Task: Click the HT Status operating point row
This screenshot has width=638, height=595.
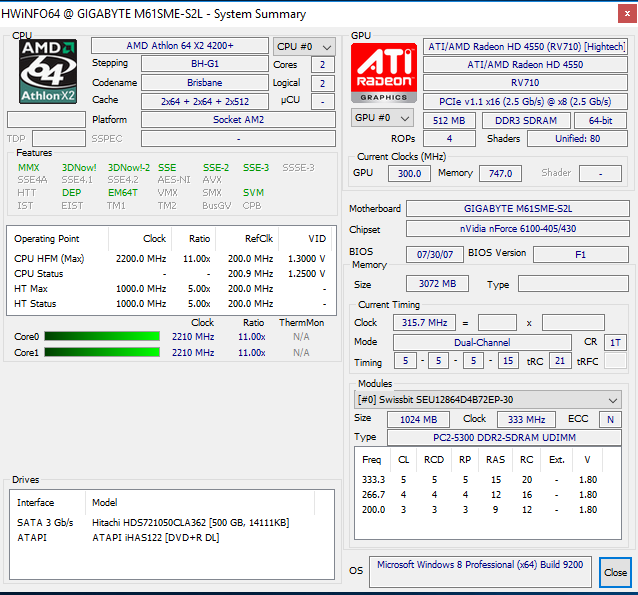Action: 171,304
